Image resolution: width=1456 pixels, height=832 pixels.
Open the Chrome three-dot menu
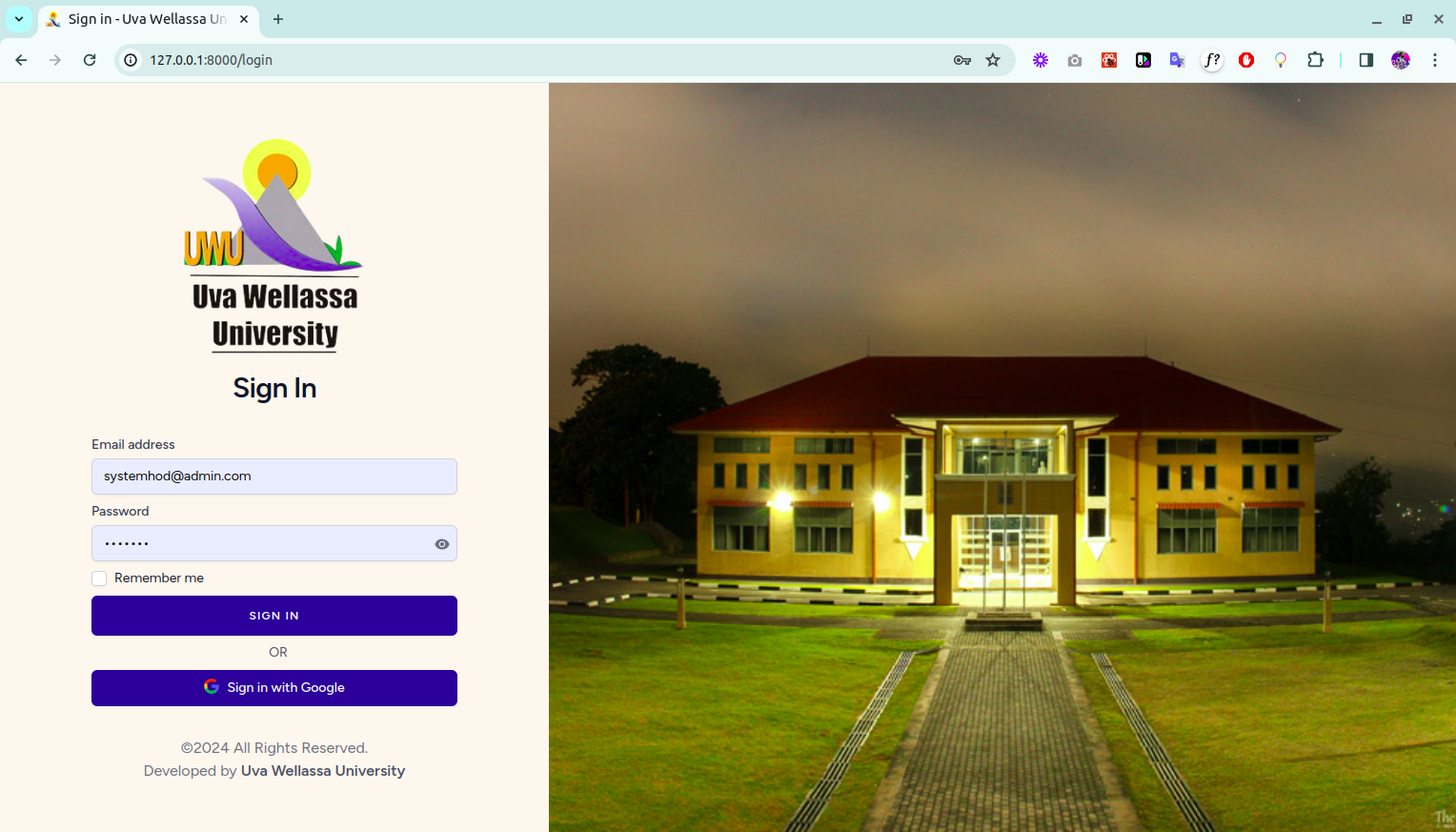1434,60
